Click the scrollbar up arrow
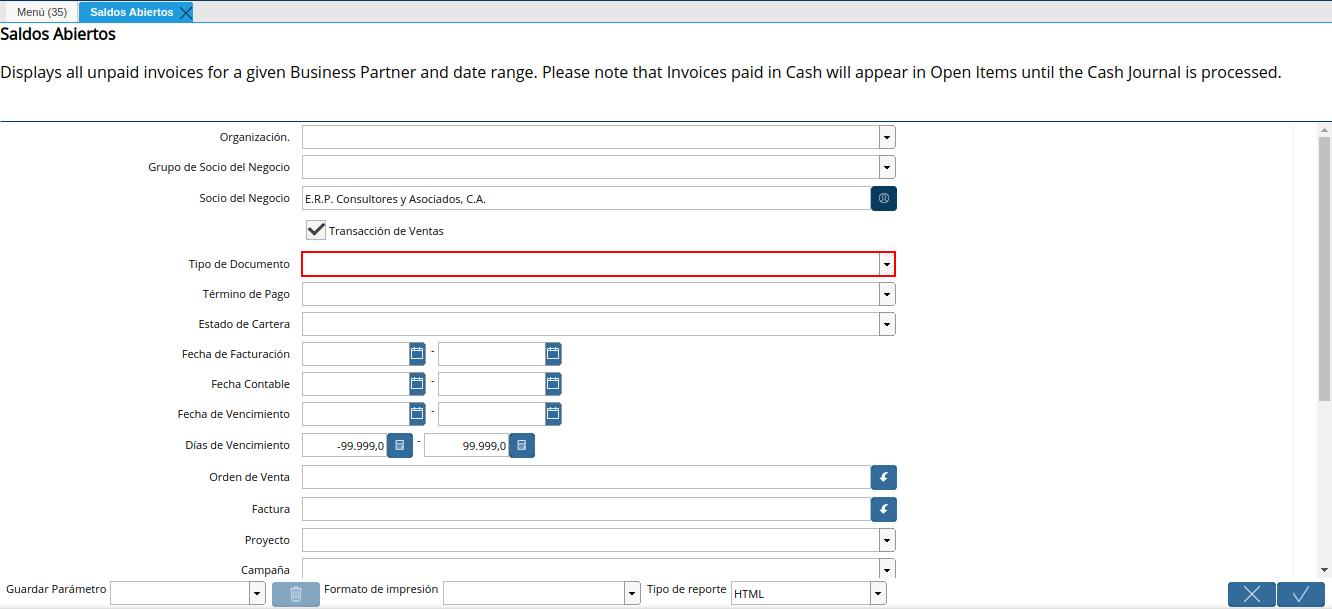The image size is (1332, 609). [x=1324, y=130]
